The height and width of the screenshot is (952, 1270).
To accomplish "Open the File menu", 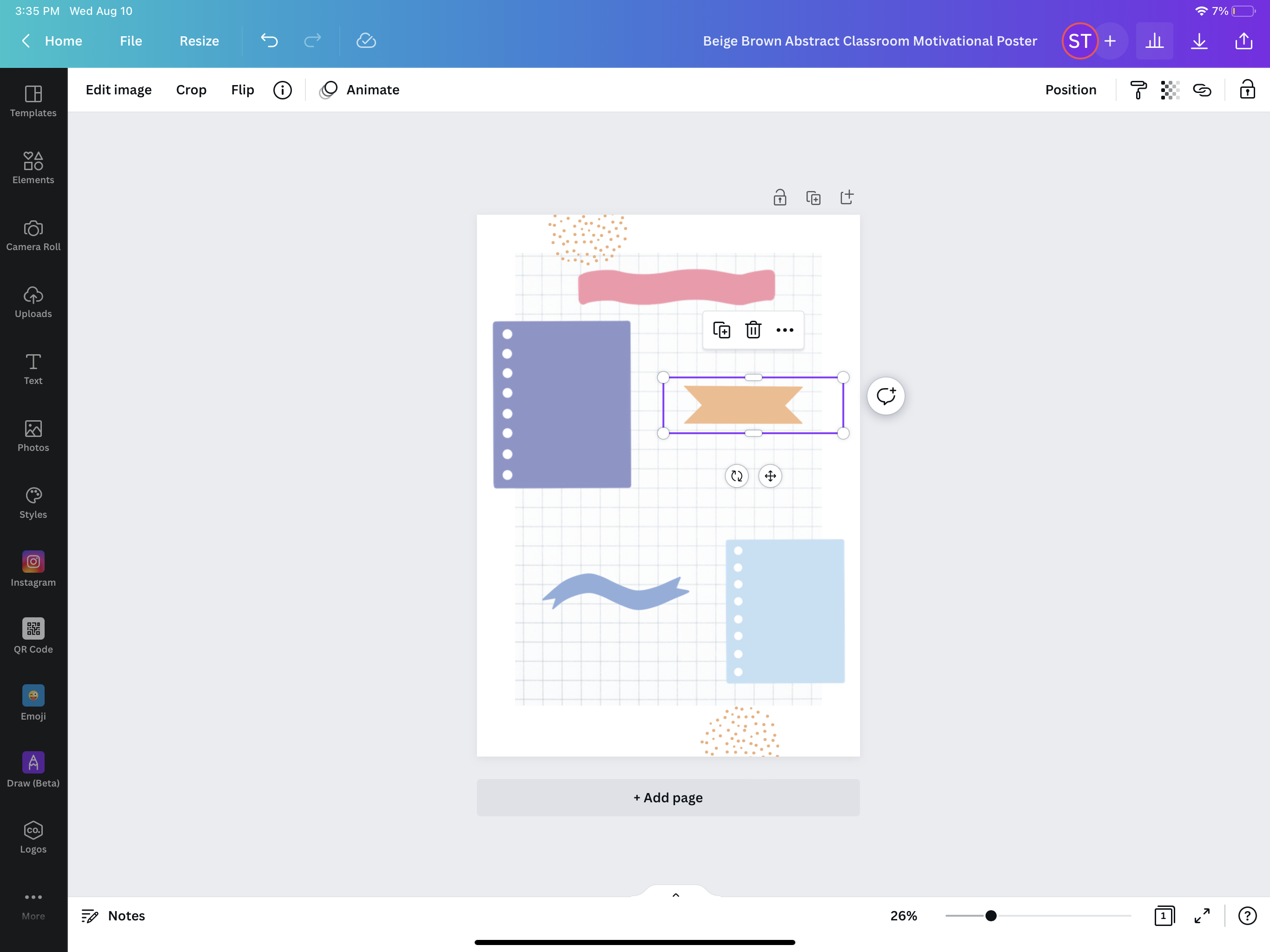I will click(130, 41).
